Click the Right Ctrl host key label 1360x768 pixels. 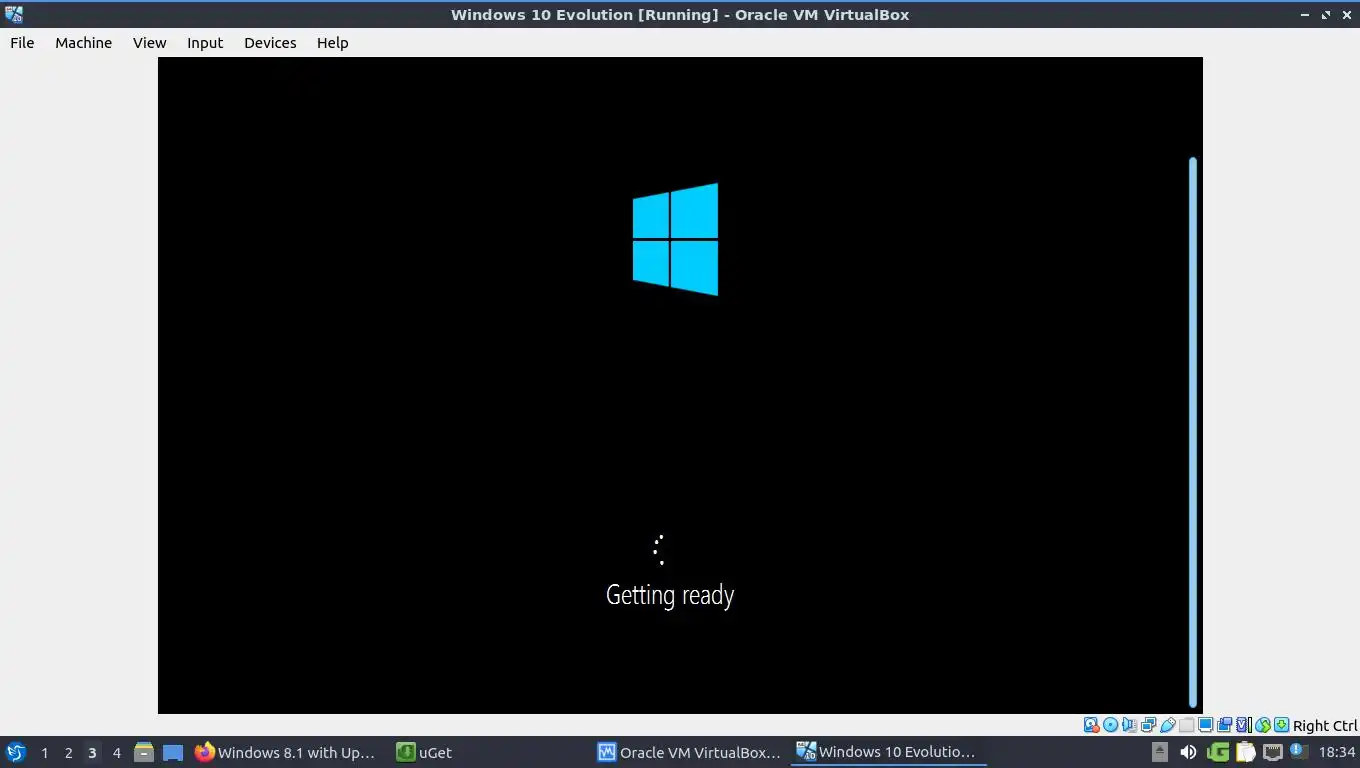coord(1325,726)
